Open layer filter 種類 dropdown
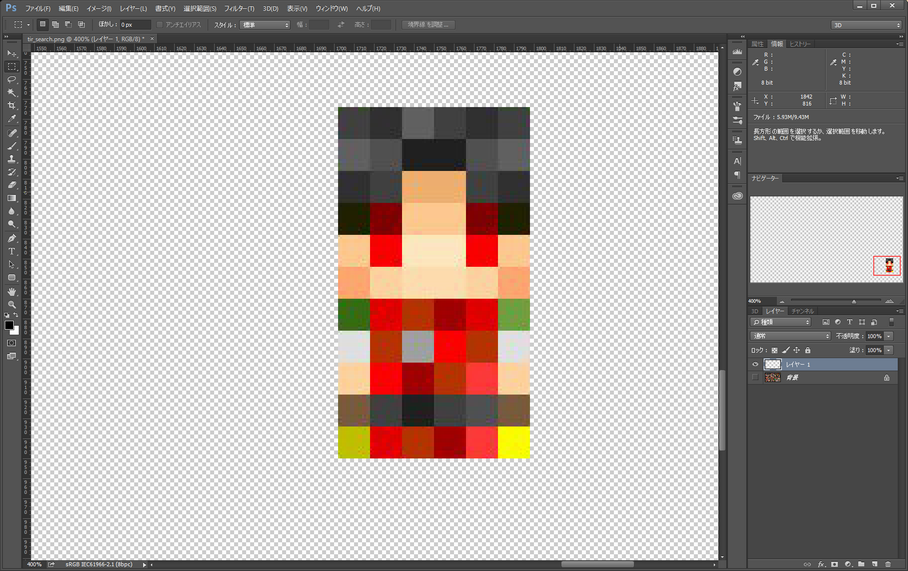 pyautogui.click(x=781, y=322)
